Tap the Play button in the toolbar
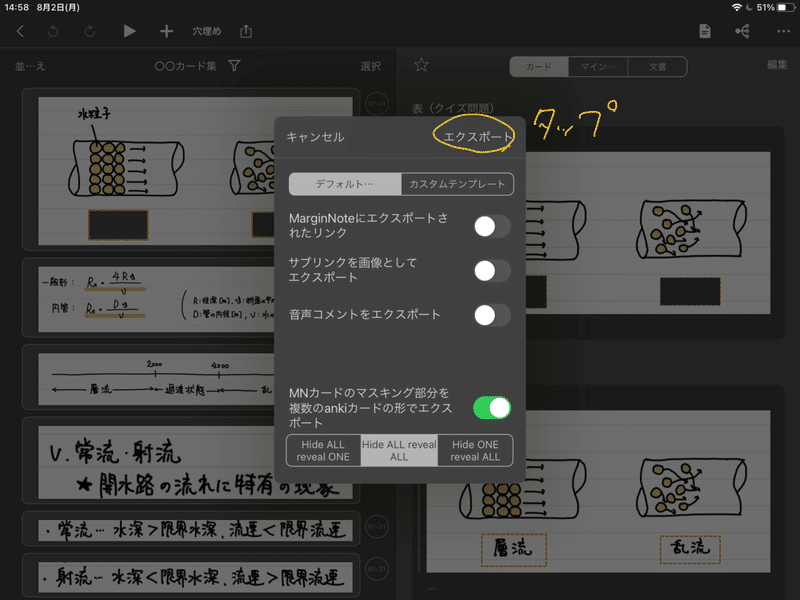Viewport: 800px width, 600px height. (129, 31)
